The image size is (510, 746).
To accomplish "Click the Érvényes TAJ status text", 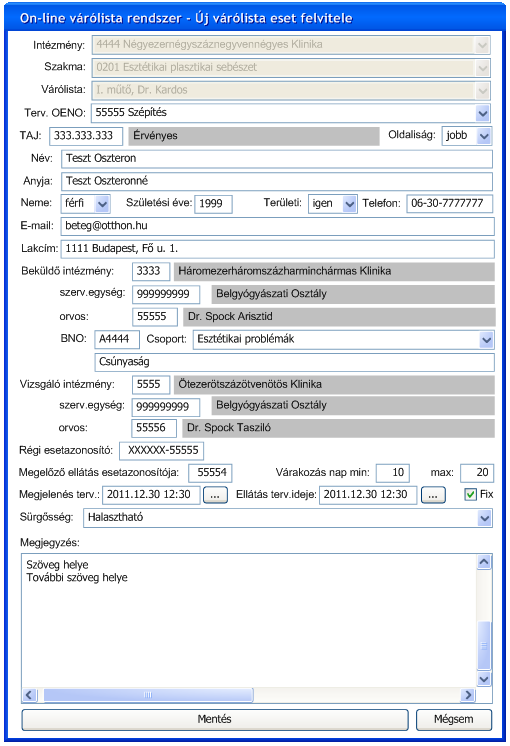I will (x=155, y=136).
